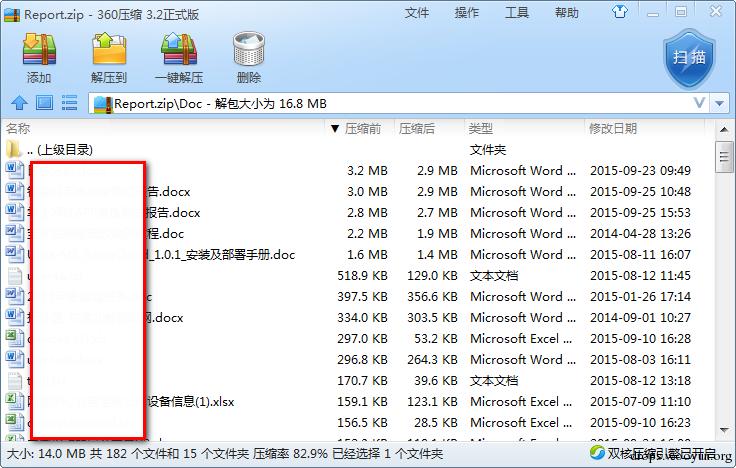Screen dimensions: 736x468
Task: Expand the address bar history dropdown
Action: tap(720, 103)
